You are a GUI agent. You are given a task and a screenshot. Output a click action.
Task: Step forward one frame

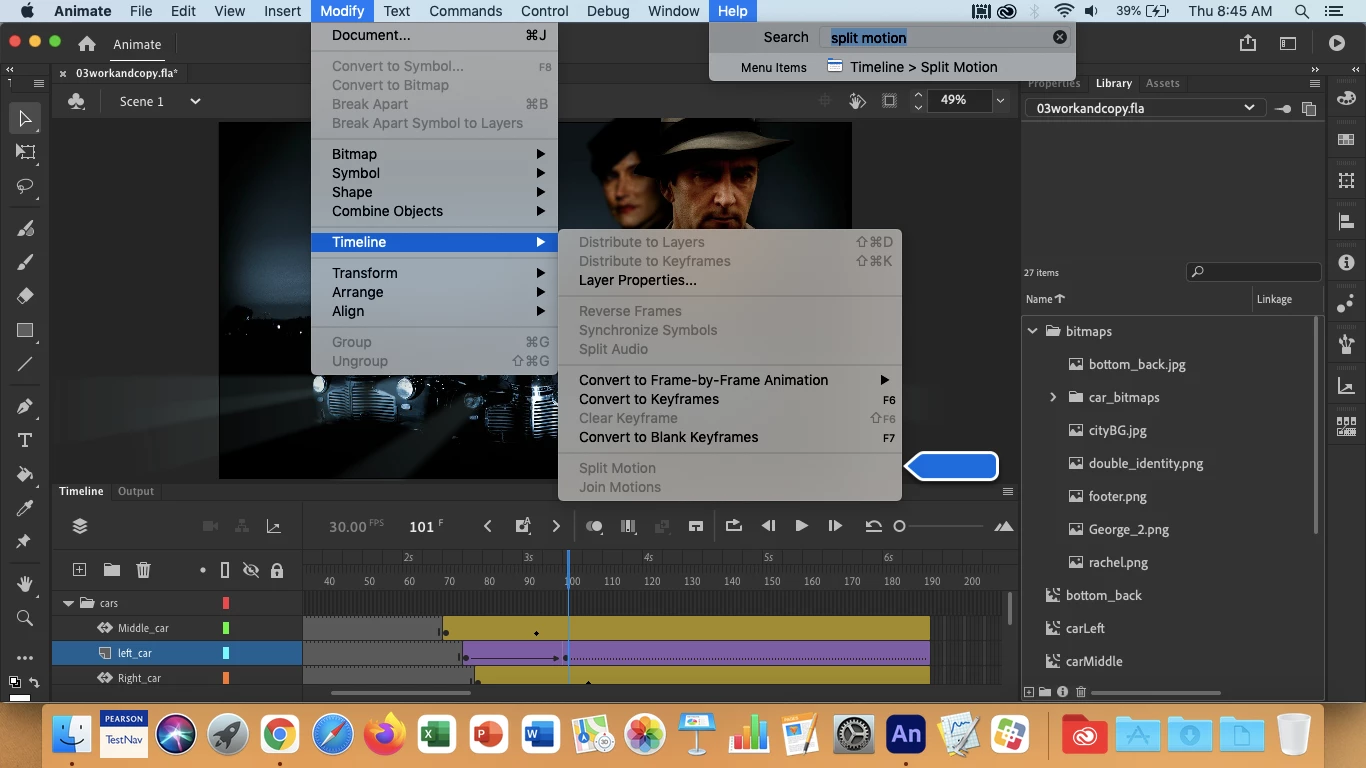click(835, 526)
